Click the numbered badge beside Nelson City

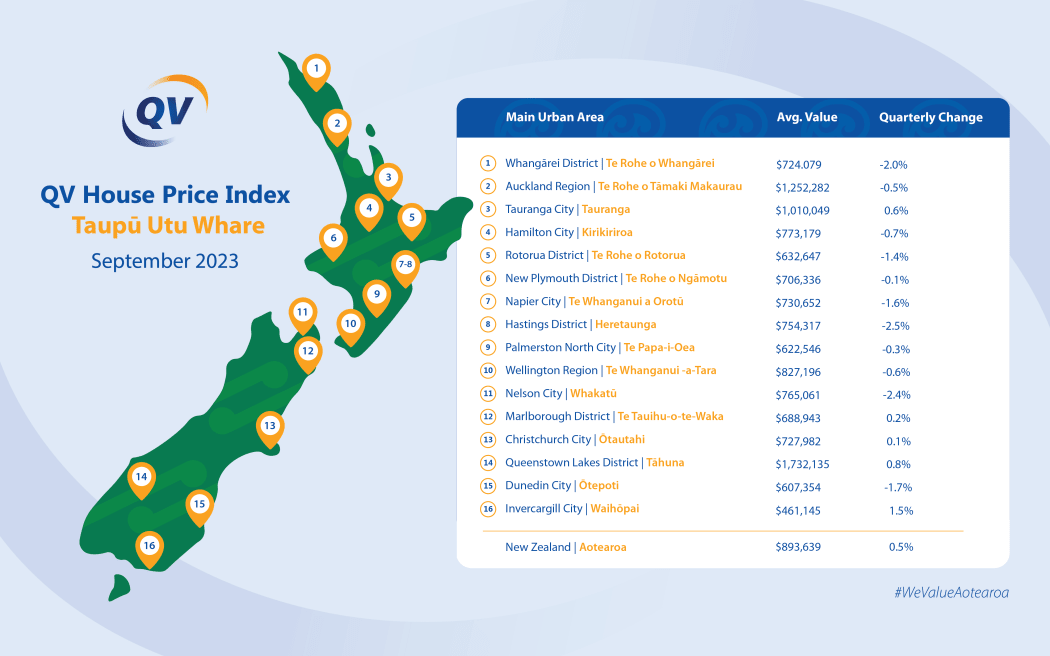487,393
